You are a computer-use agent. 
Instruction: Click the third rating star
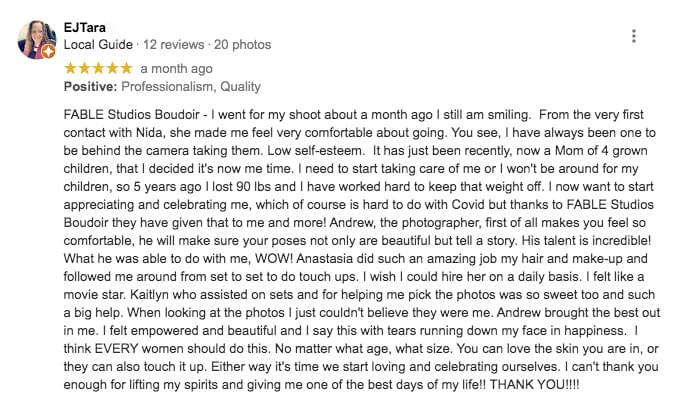(99, 68)
